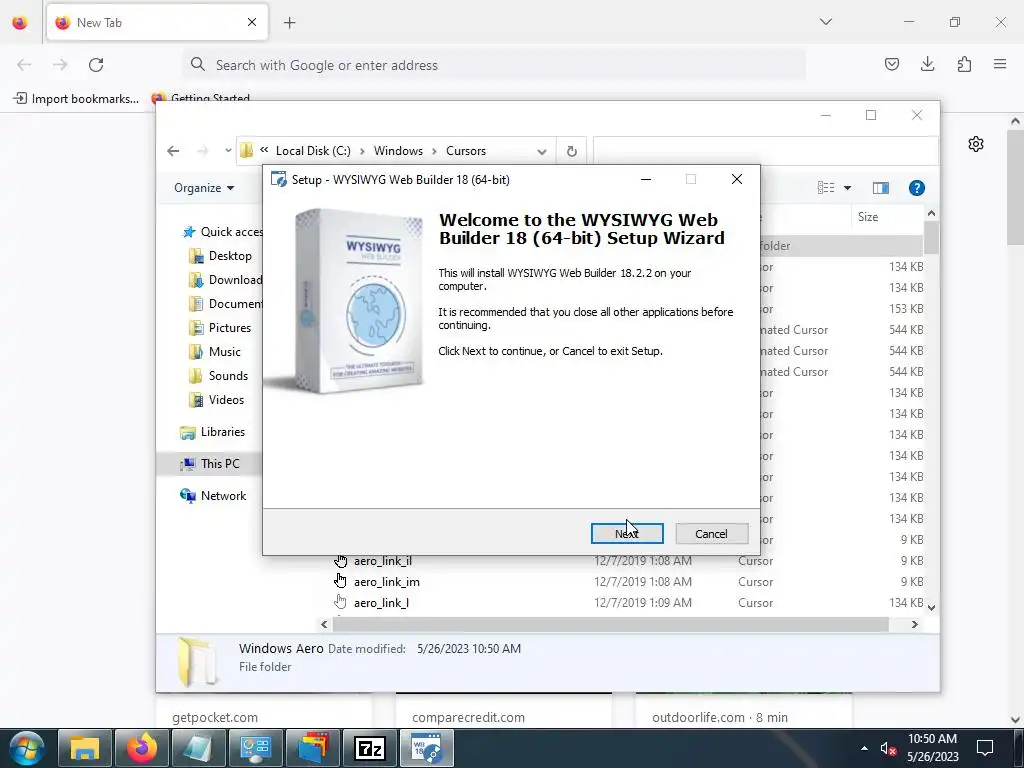
Task: Select Quick access in navigation pane
Action: click(x=223, y=232)
